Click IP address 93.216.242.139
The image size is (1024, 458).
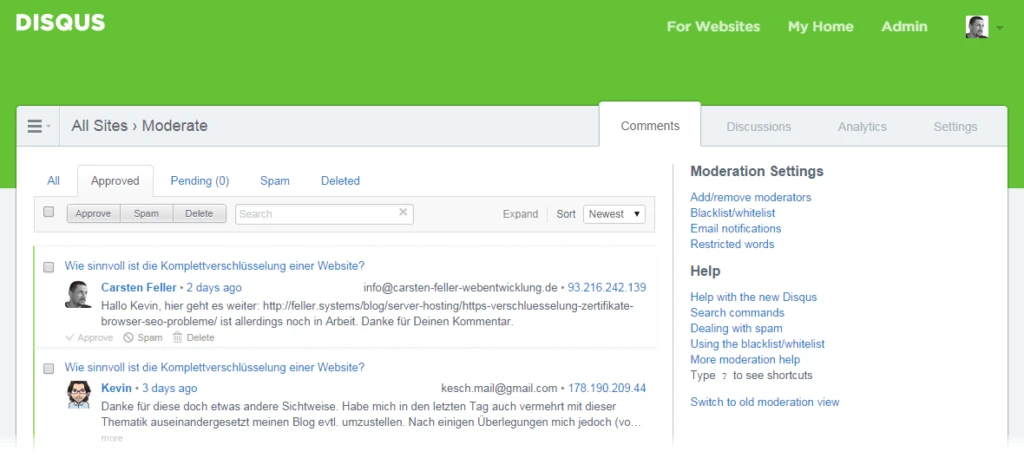pos(607,287)
